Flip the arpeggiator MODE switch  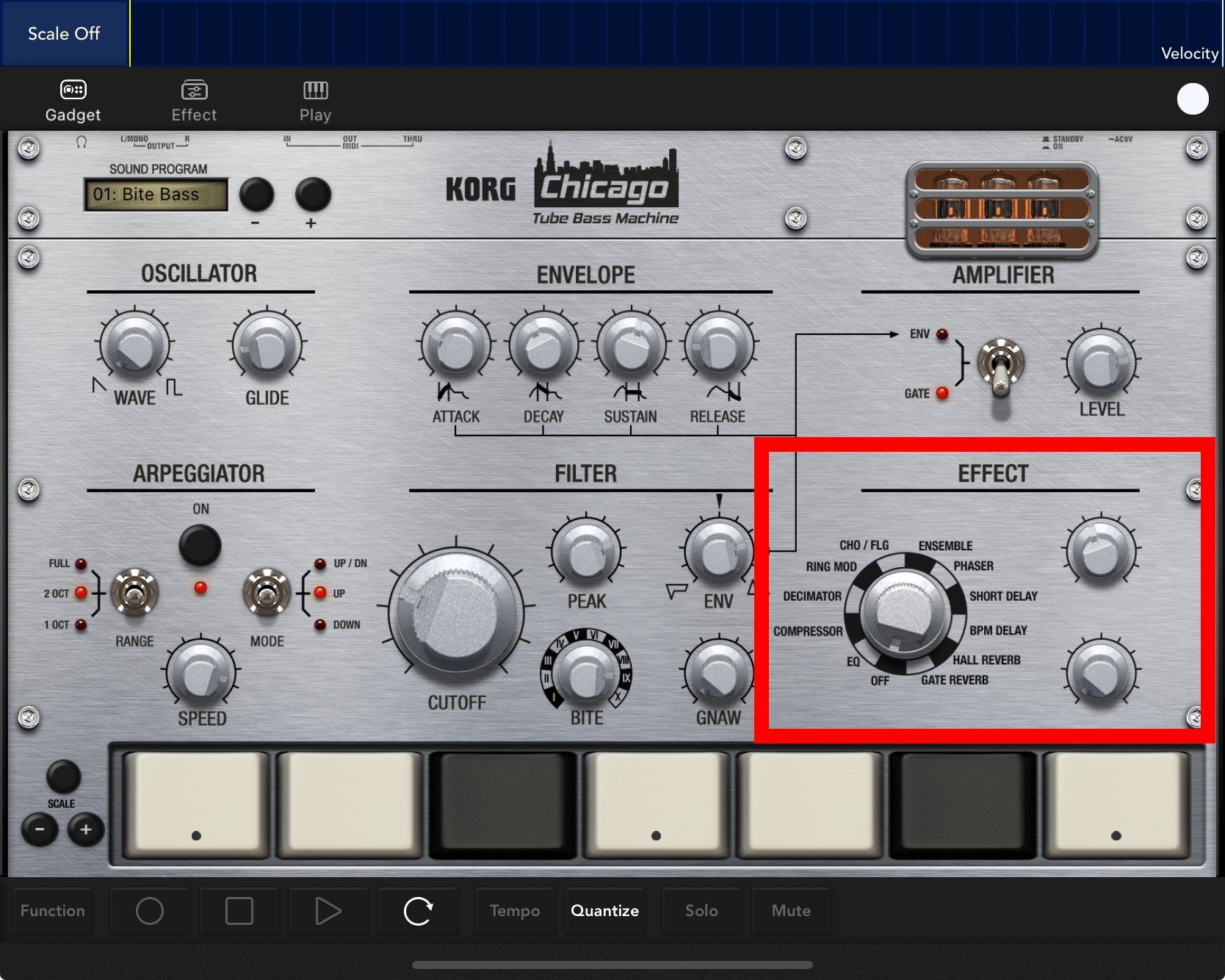pyautogui.click(x=267, y=593)
